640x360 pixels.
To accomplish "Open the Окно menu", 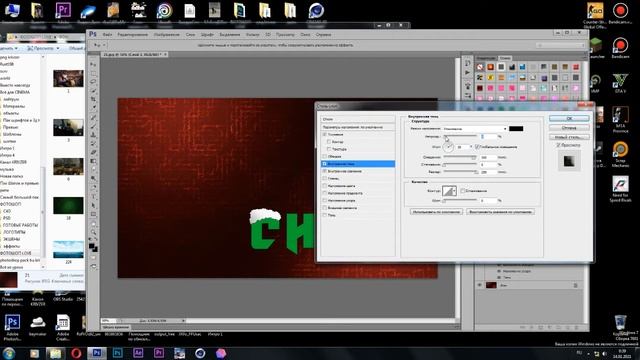I will click(305, 35).
